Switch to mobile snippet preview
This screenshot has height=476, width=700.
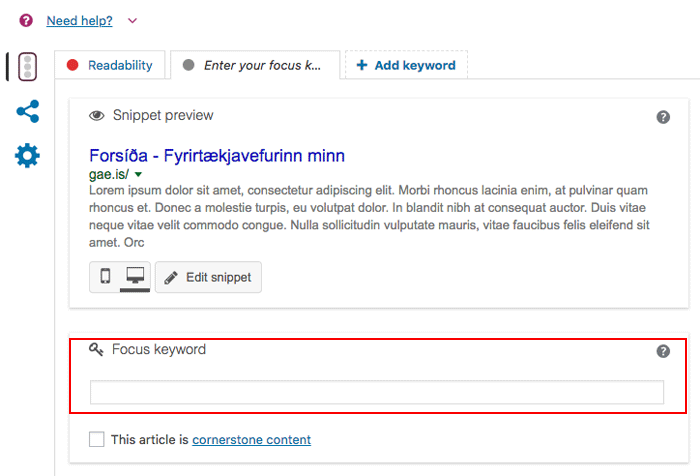(105, 276)
